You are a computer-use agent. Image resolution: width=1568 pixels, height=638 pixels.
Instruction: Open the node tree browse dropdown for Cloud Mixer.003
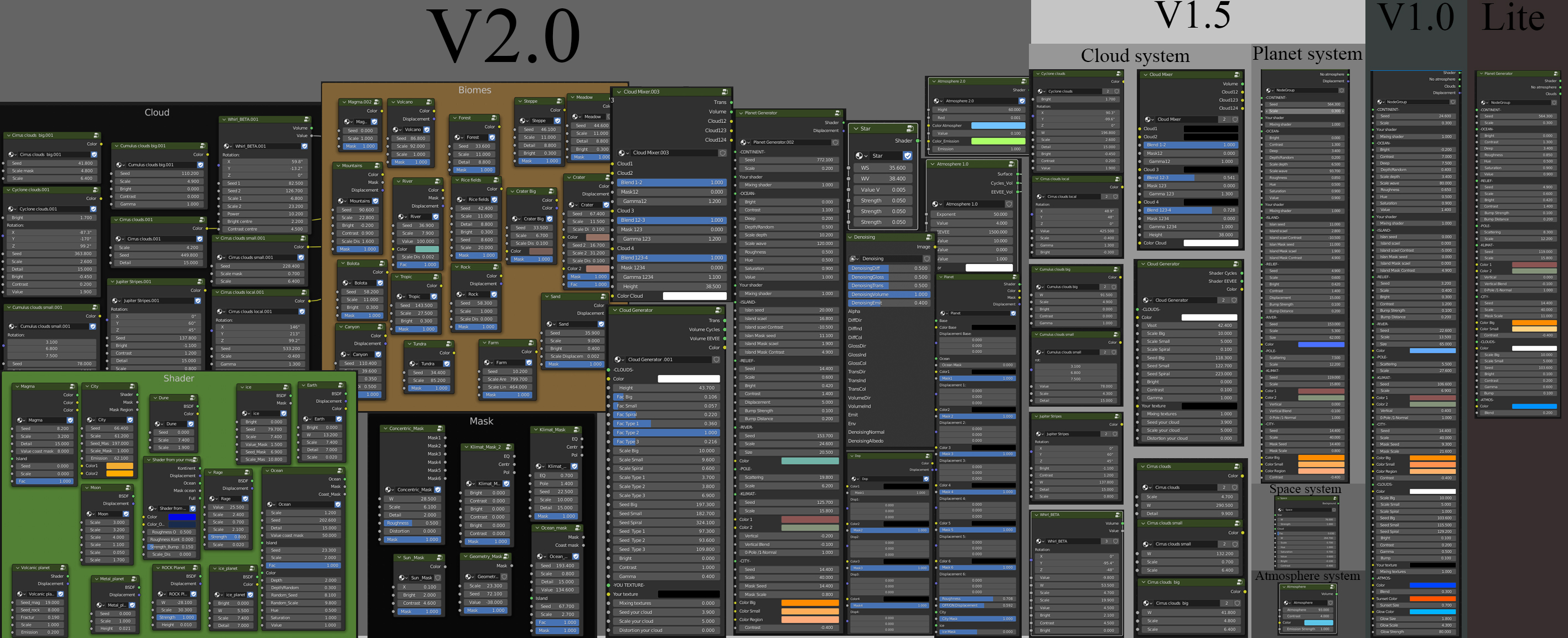tap(623, 153)
